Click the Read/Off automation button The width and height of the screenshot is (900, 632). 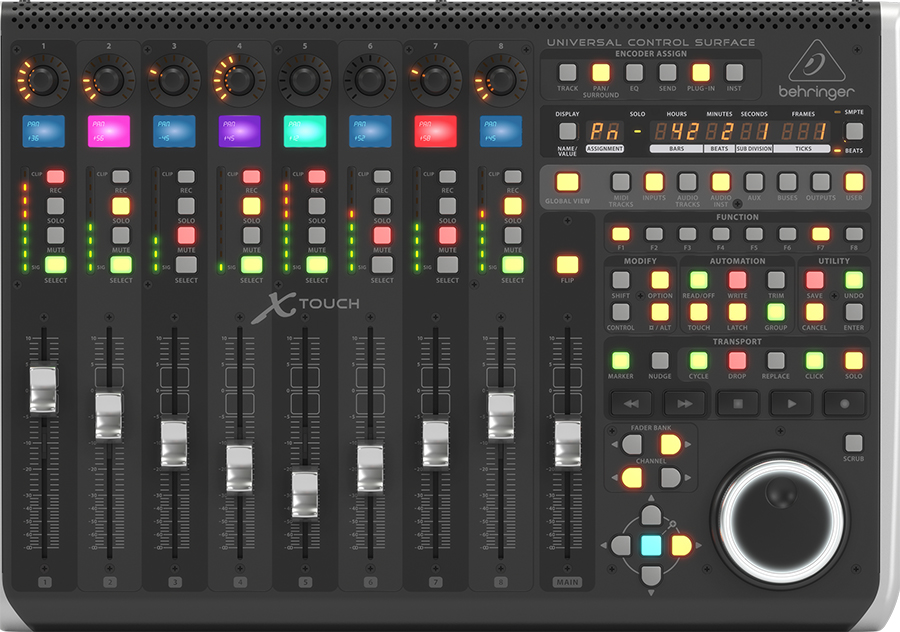pyautogui.click(x=699, y=280)
